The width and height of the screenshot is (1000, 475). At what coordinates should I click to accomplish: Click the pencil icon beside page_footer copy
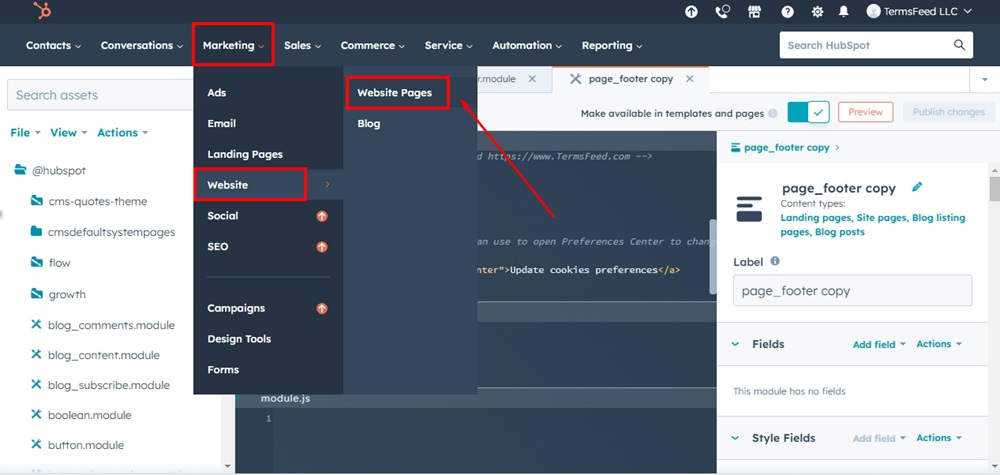click(917, 187)
